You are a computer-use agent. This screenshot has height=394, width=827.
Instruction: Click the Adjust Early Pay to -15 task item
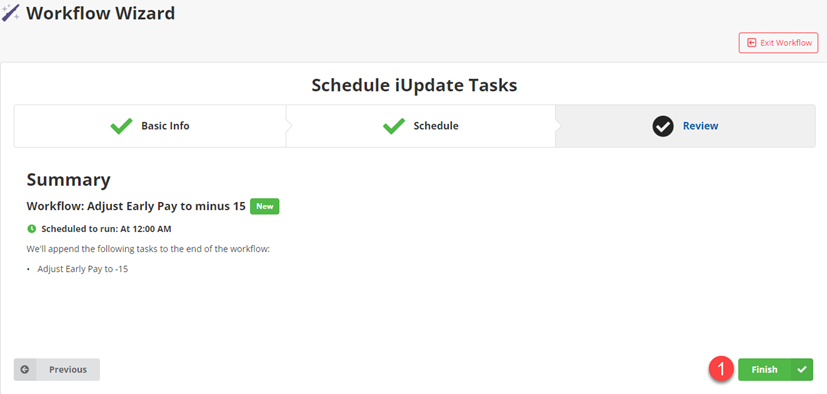pos(83,269)
